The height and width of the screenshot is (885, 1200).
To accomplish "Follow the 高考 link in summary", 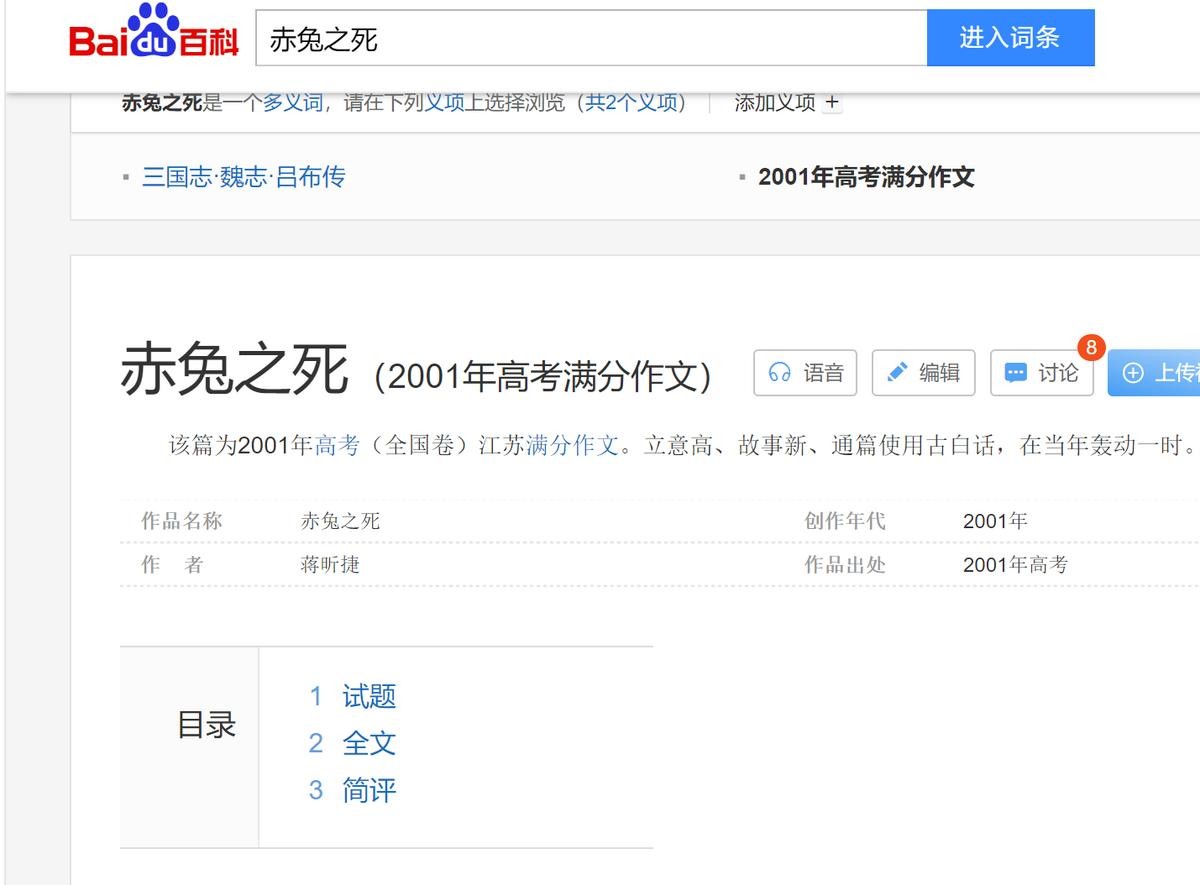I will 337,445.
